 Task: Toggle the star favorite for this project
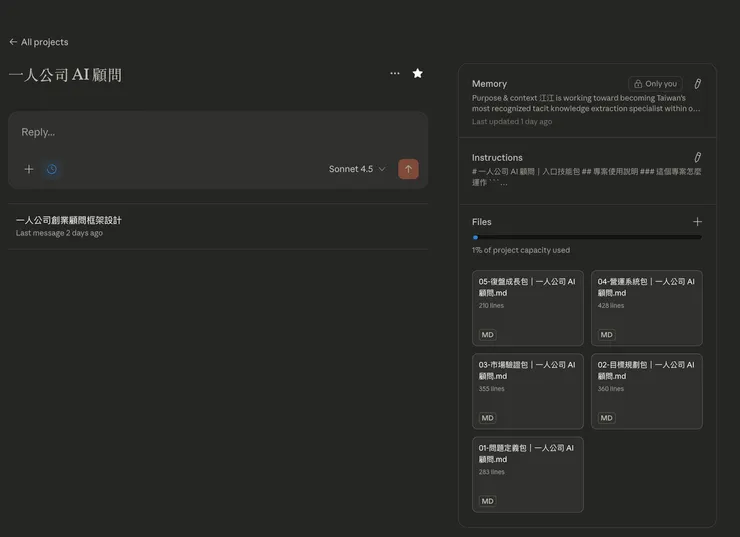418,73
